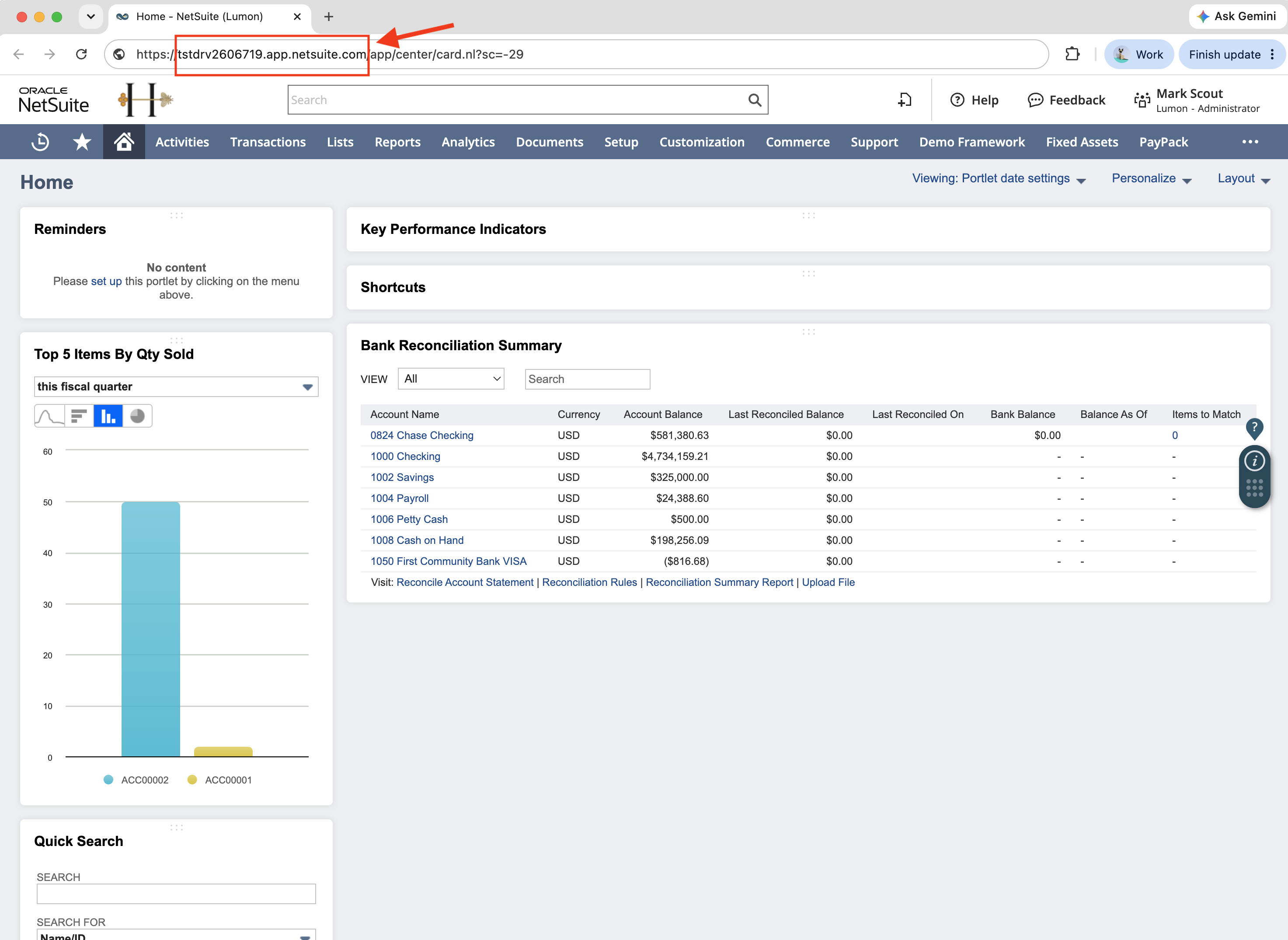Open 1008 Cash on Hand account link
The image size is (1288, 940).
(x=417, y=540)
